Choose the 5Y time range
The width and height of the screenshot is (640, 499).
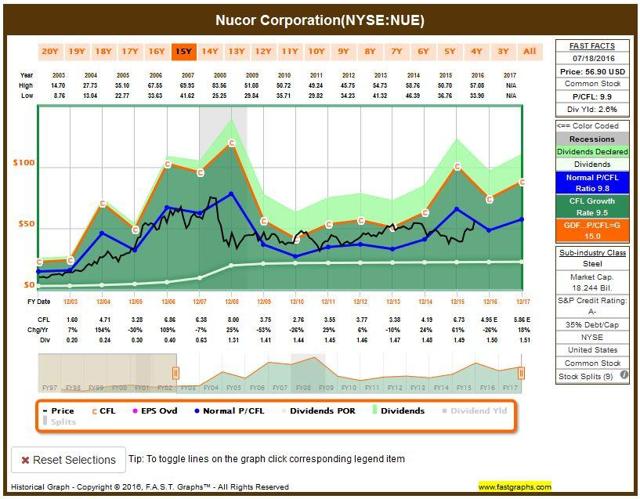pos(450,51)
